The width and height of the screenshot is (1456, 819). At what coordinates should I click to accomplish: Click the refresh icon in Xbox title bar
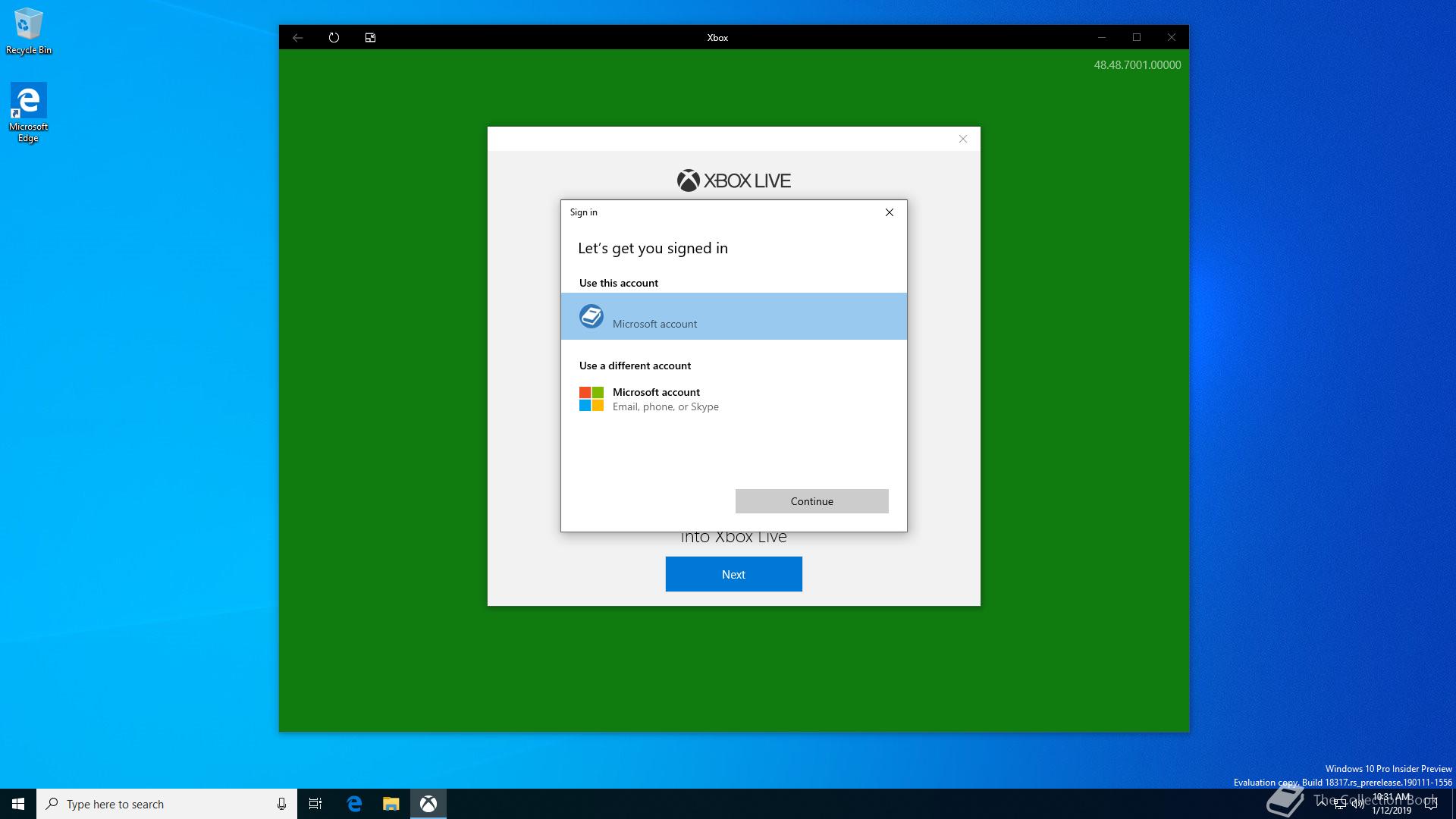coord(334,37)
